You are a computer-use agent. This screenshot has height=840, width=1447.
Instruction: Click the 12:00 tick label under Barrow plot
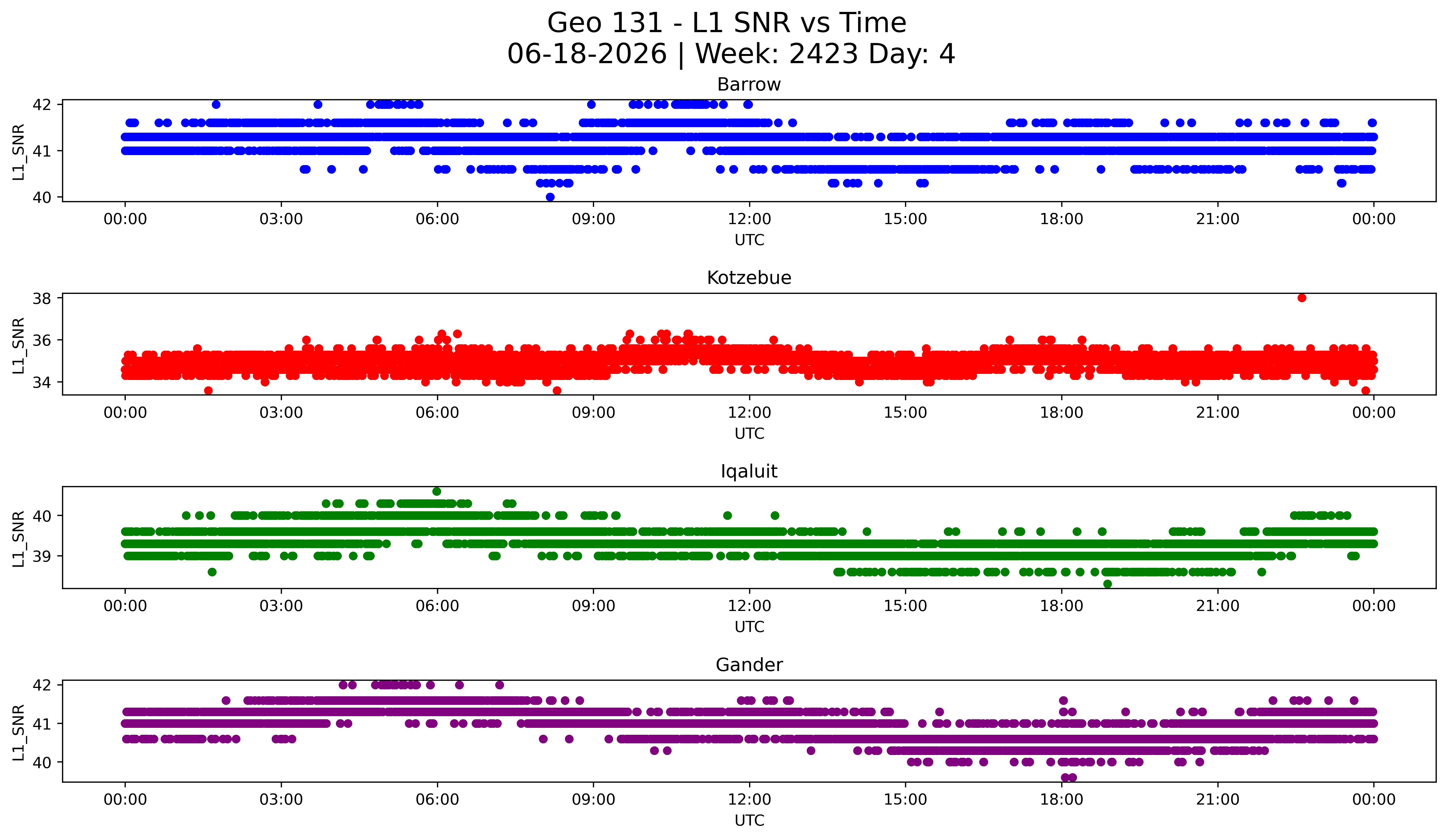[x=749, y=219]
